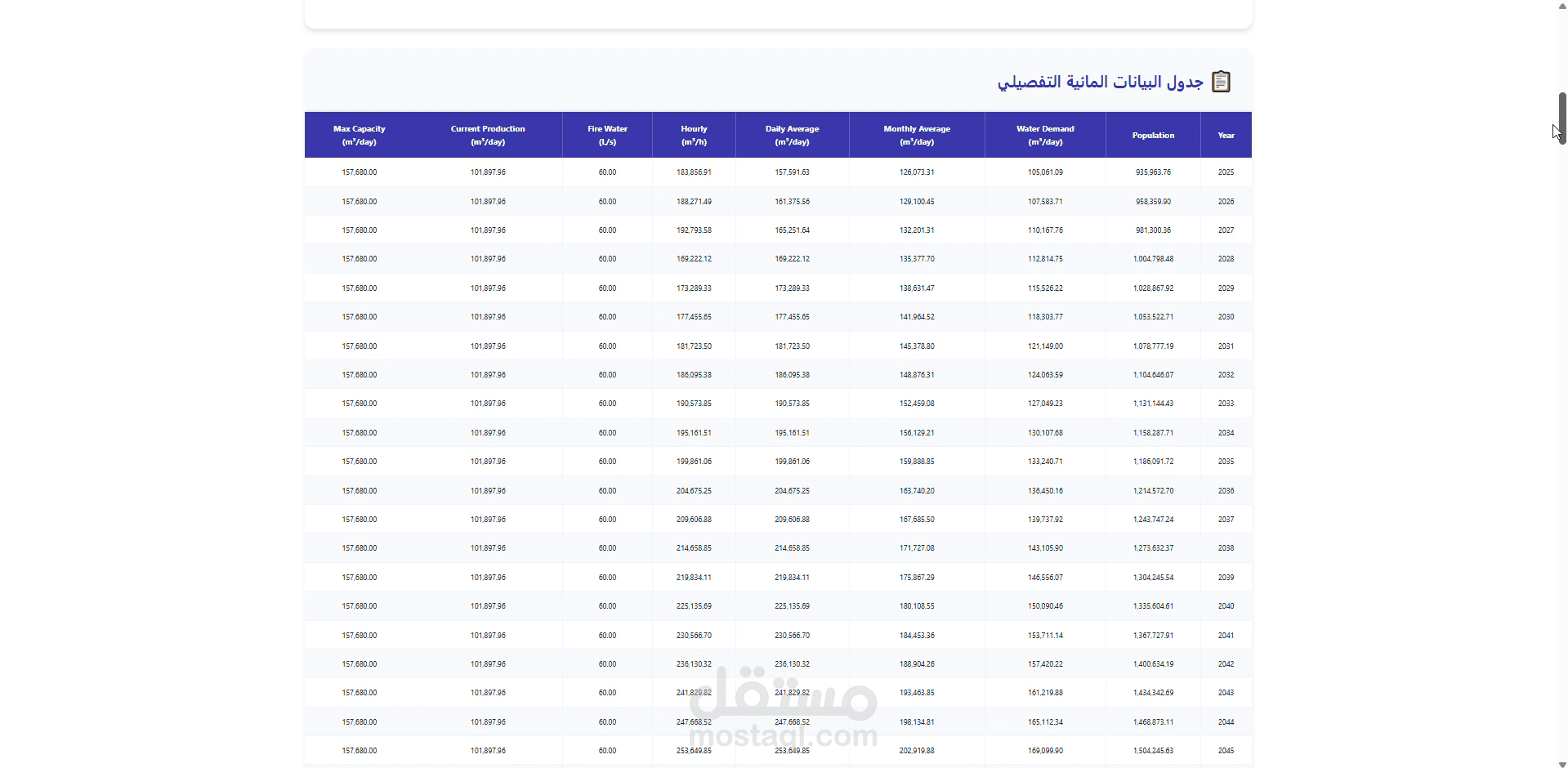Click hourly value 183,856.91
Image resolution: width=1568 pixels, height=768 pixels.
click(x=694, y=172)
